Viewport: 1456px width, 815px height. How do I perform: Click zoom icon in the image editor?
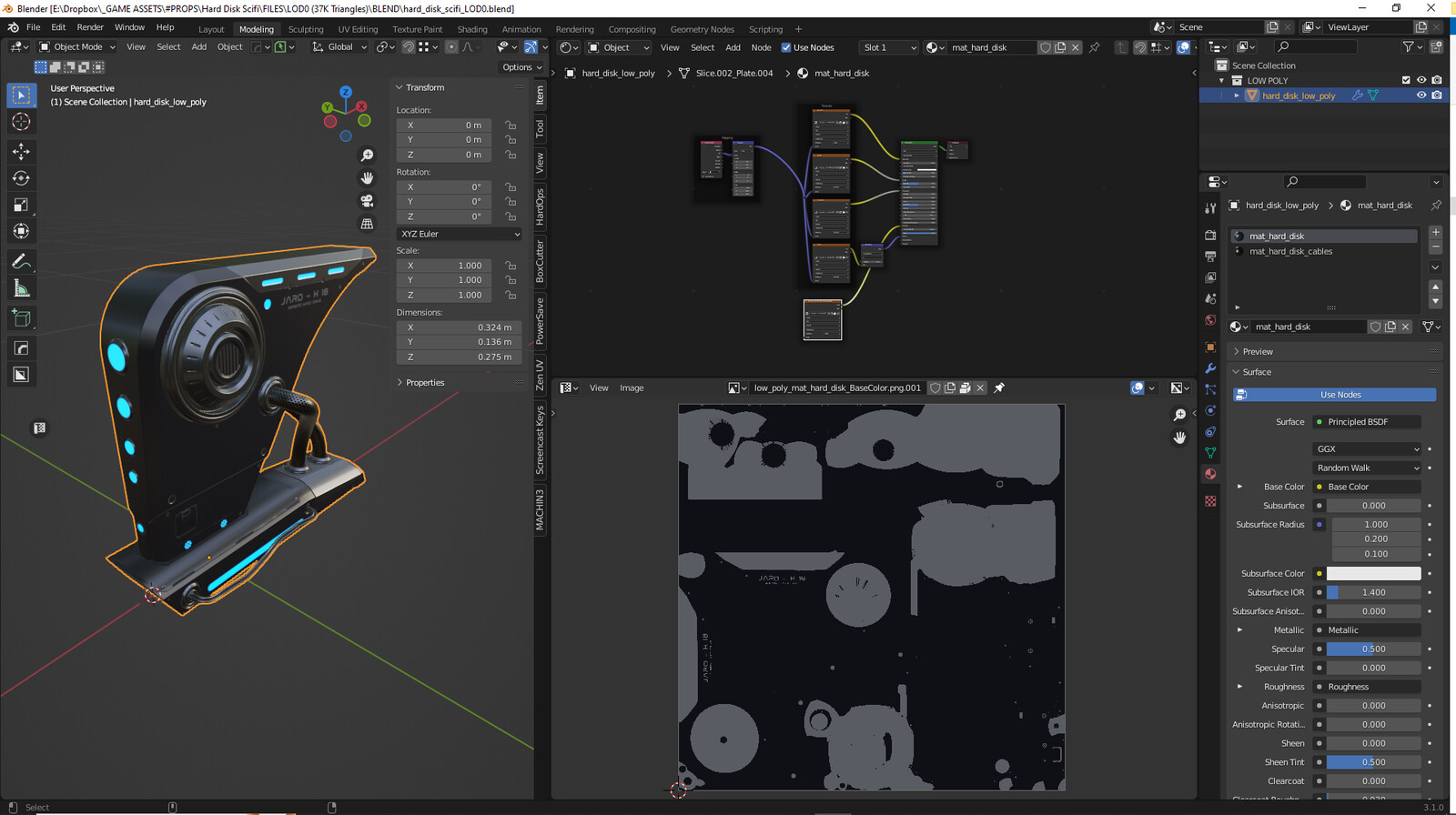coord(1179,415)
